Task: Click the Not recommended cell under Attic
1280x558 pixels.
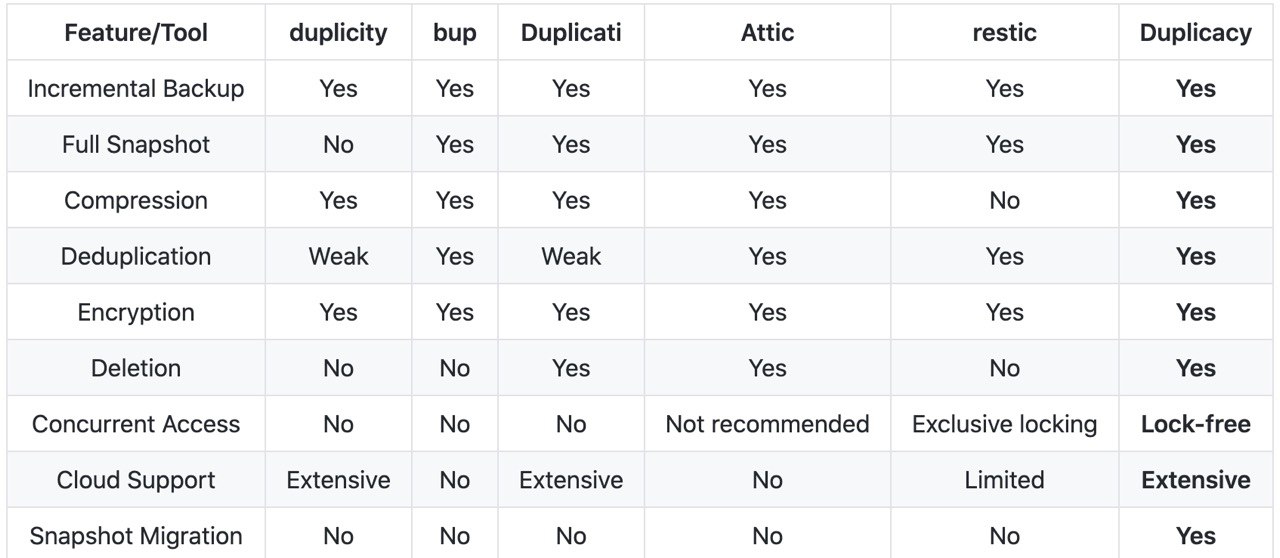Action: pyautogui.click(x=767, y=425)
